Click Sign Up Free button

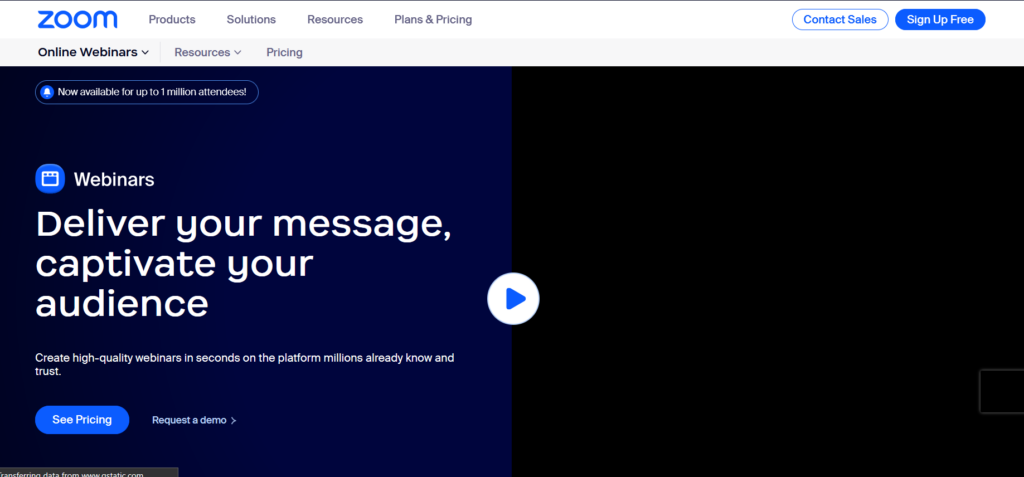(x=940, y=20)
